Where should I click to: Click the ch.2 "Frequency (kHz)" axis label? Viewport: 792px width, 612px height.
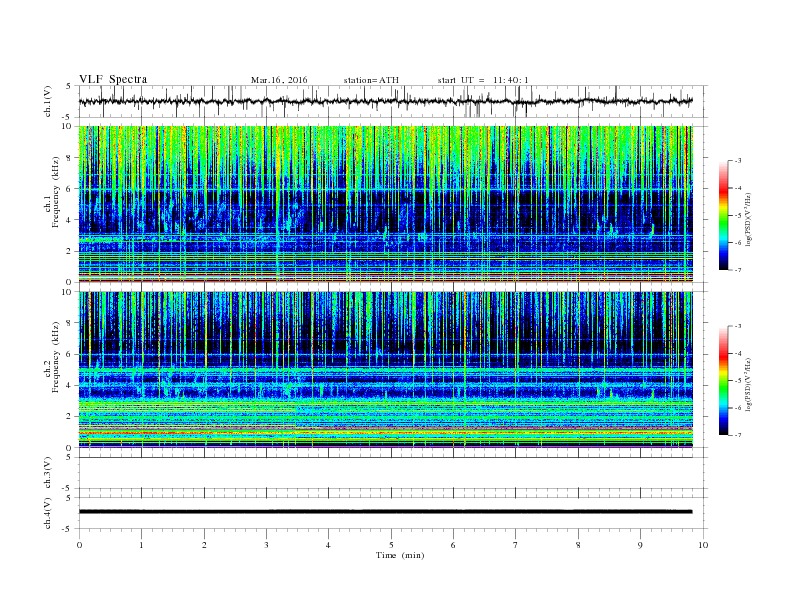tap(56, 357)
